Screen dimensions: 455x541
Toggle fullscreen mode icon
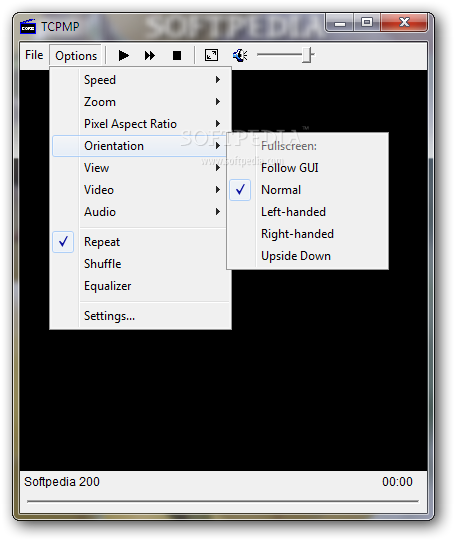211,55
